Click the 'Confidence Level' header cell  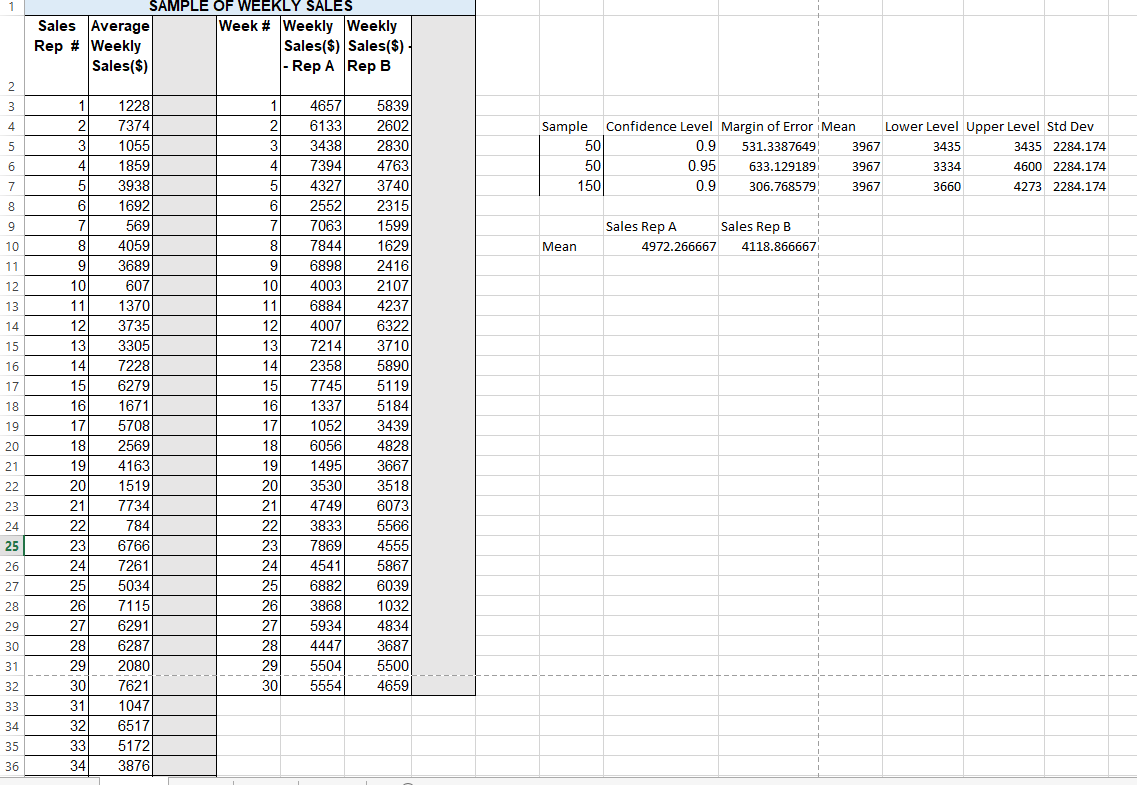point(659,126)
